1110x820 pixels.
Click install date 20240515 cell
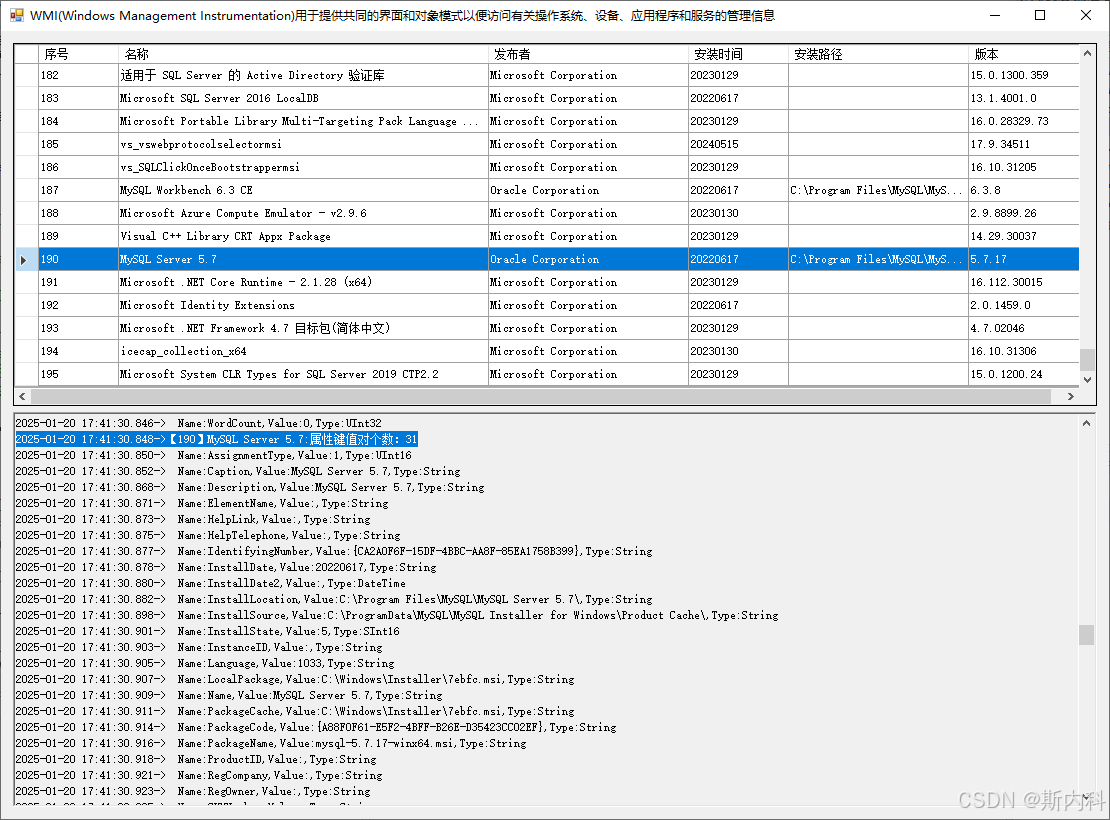738,144
